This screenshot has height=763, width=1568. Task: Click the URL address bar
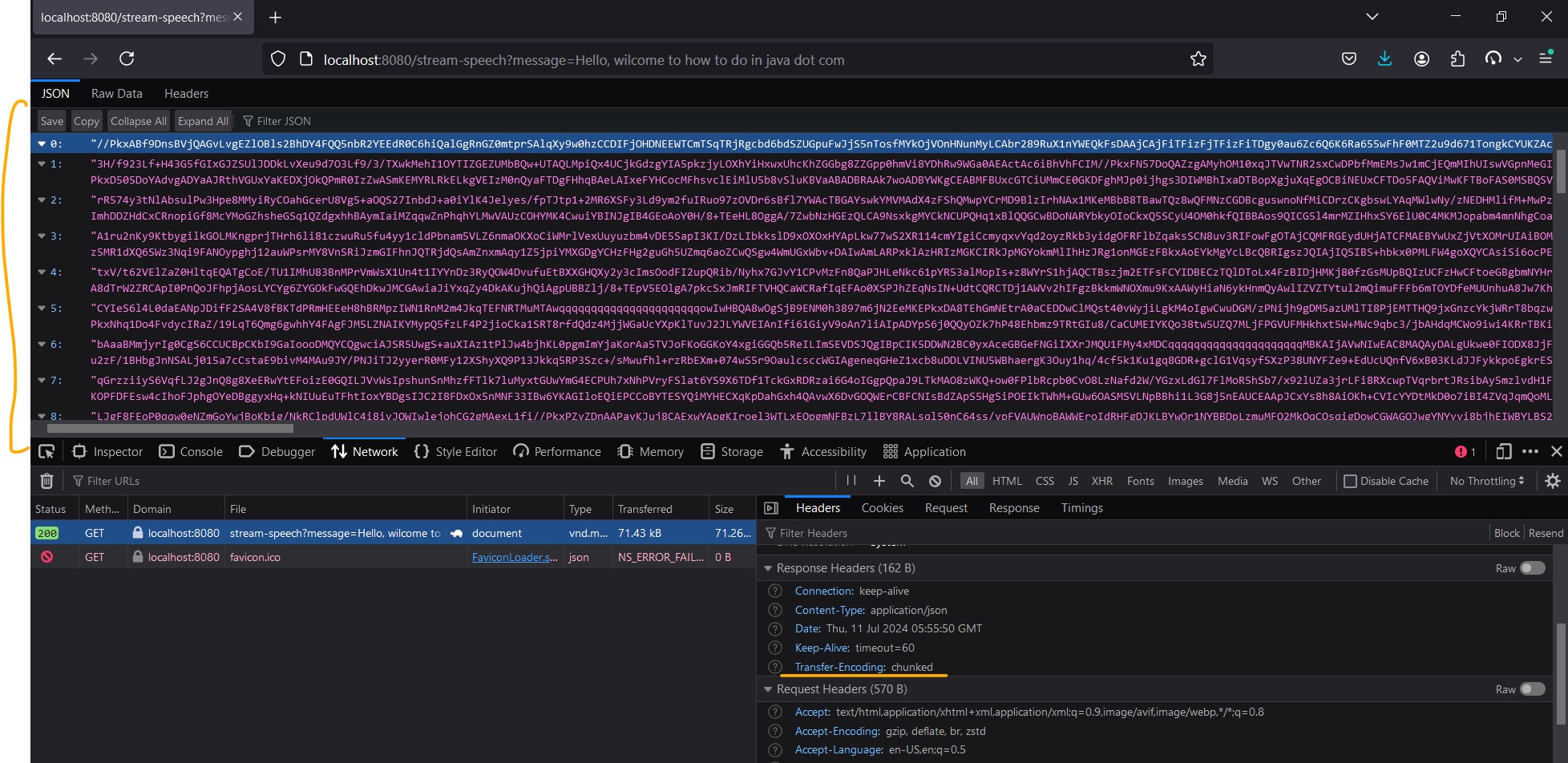[x=641, y=59]
